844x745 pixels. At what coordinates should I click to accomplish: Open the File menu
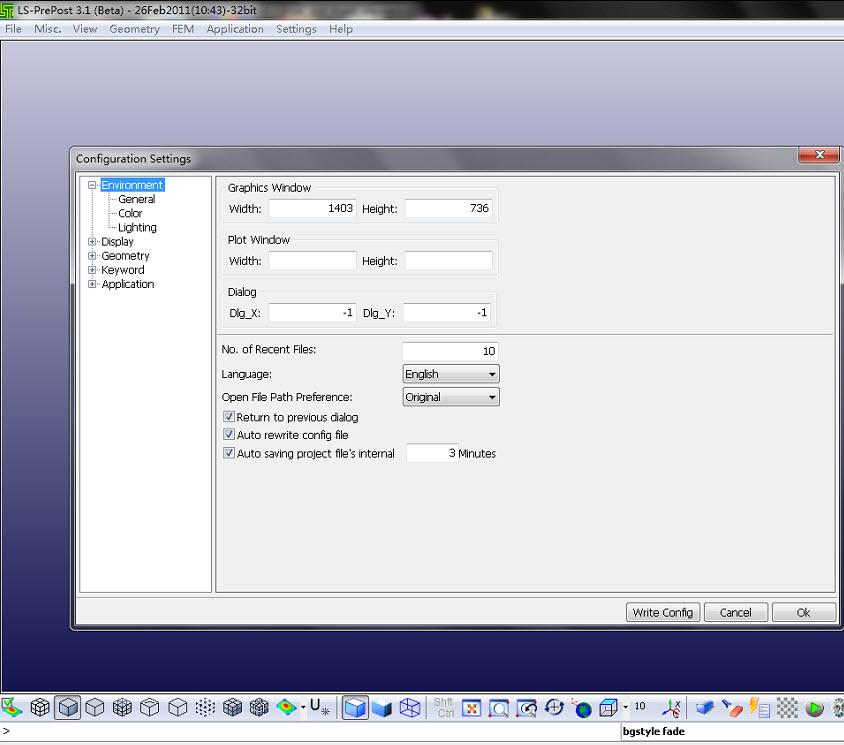coord(13,29)
